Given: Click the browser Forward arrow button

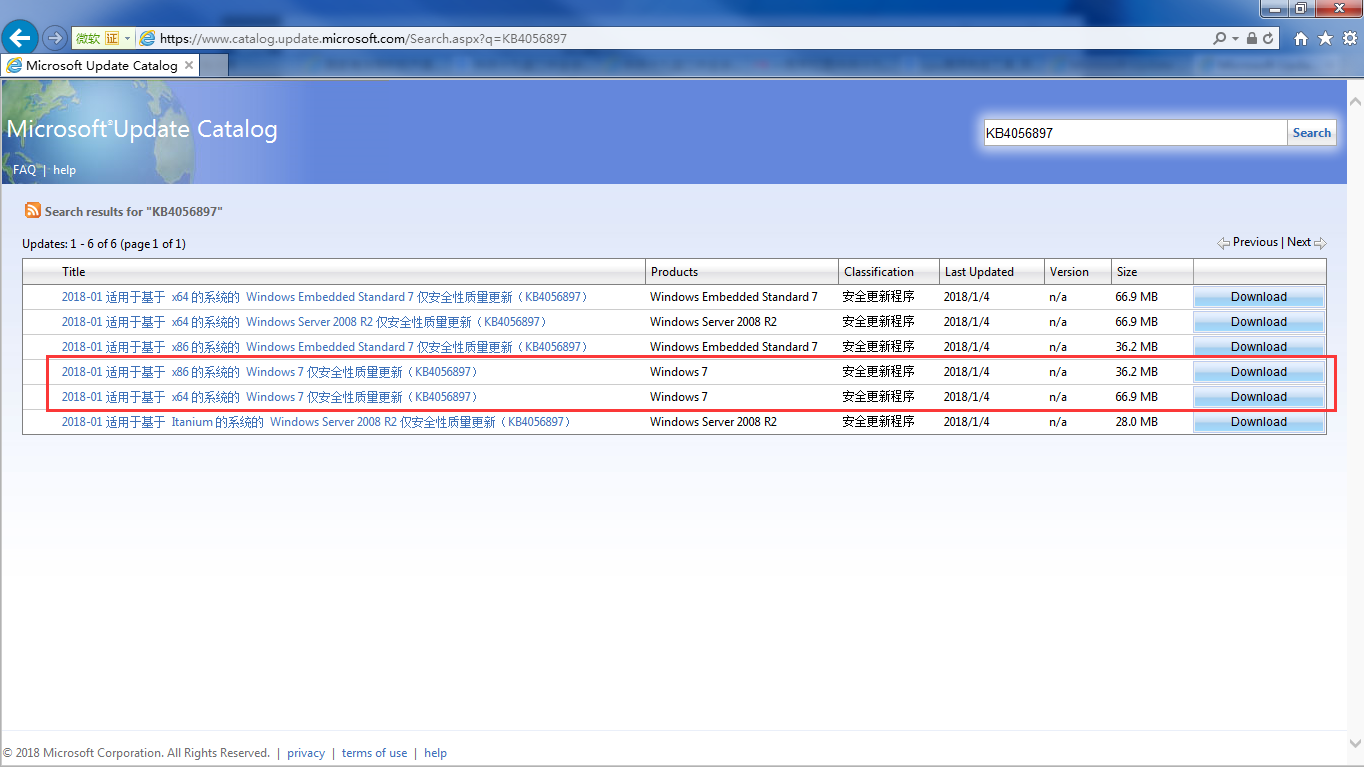Looking at the screenshot, I should pyautogui.click(x=55, y=38).
